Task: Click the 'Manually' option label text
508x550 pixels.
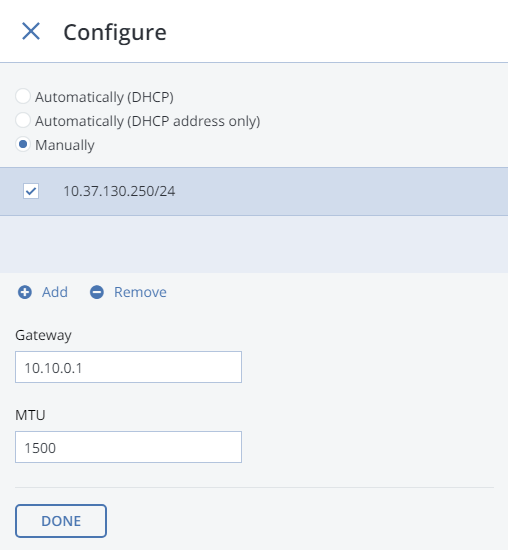Action: [65, 145]
